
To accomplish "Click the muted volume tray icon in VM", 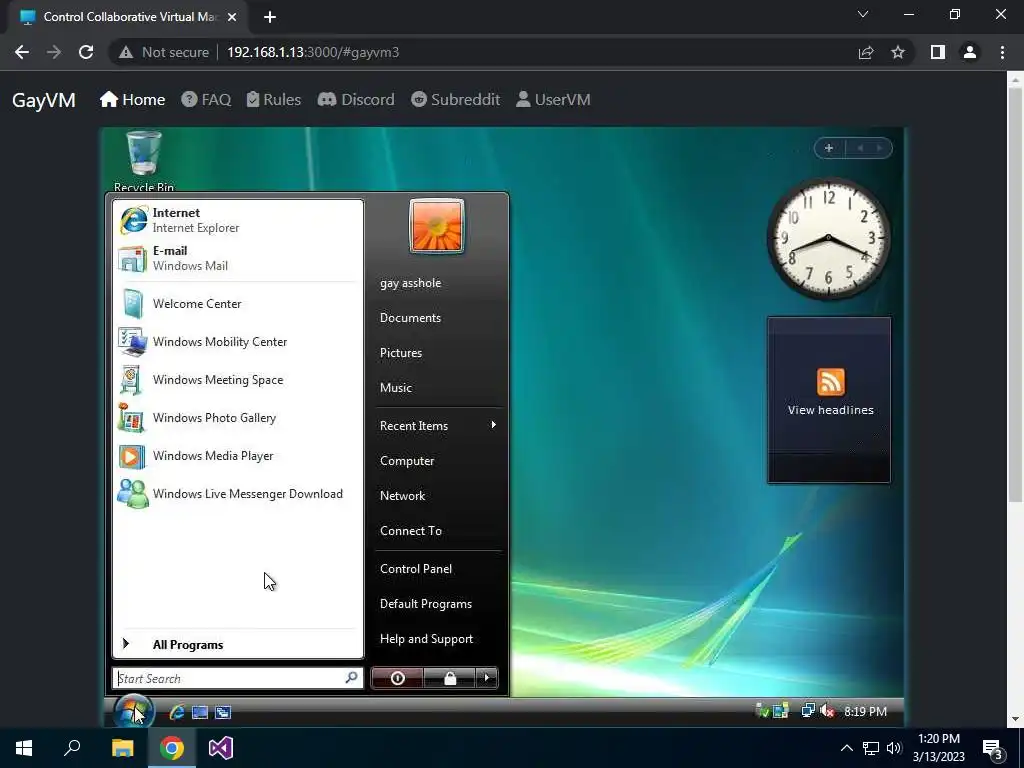I will (x=827, y=711).
